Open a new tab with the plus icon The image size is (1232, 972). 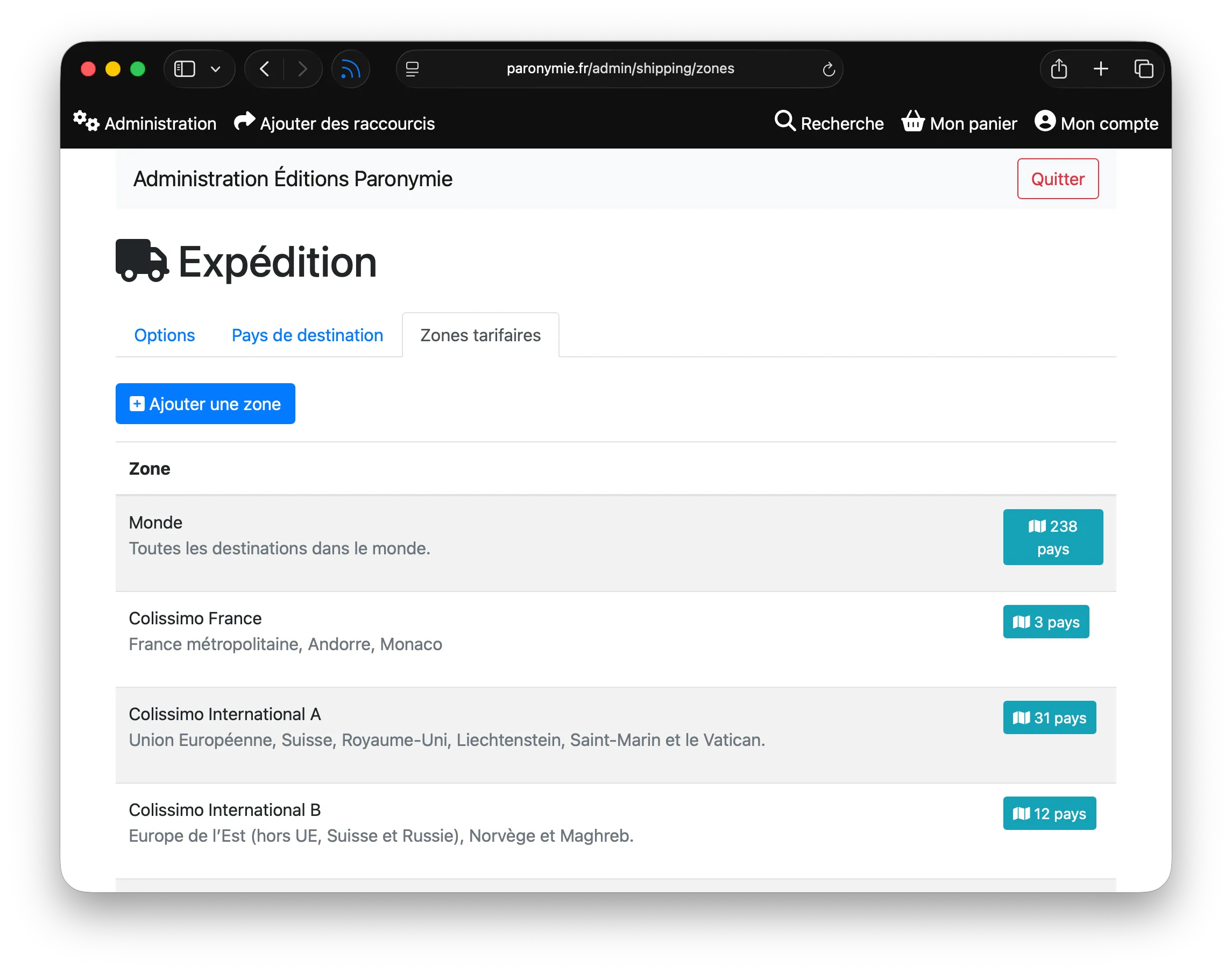tap(1101, 69)
